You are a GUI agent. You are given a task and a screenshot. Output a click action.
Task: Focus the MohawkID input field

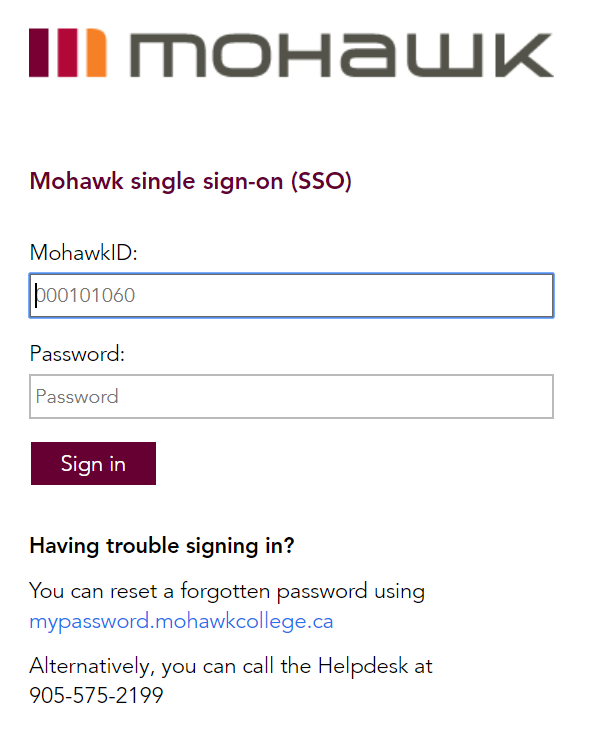coord(291,296)
